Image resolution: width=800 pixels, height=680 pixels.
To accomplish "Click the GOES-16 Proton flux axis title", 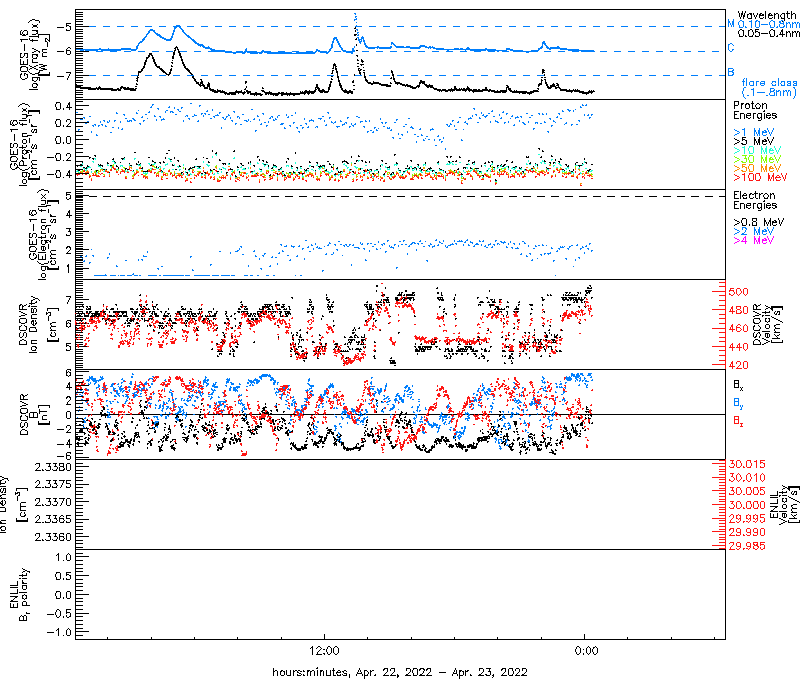I will pyautogui.click(x=24, y=144).
